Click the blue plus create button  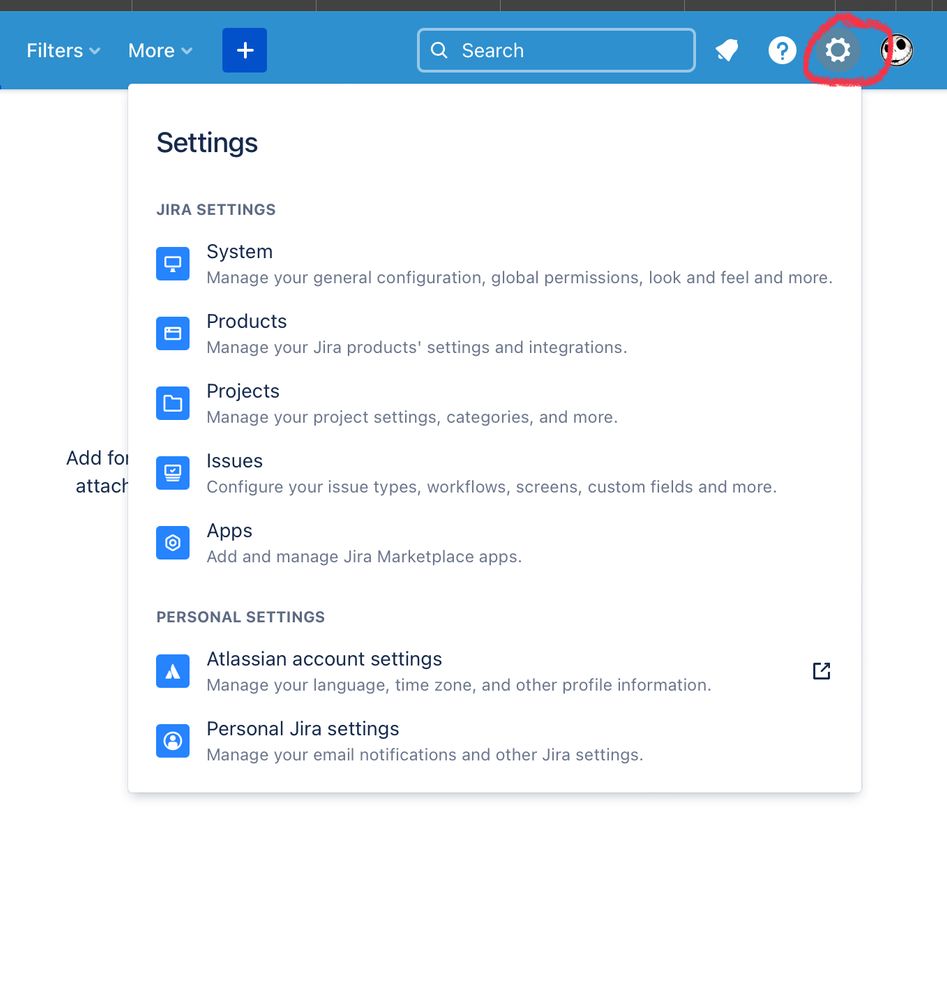coord(245,50)
